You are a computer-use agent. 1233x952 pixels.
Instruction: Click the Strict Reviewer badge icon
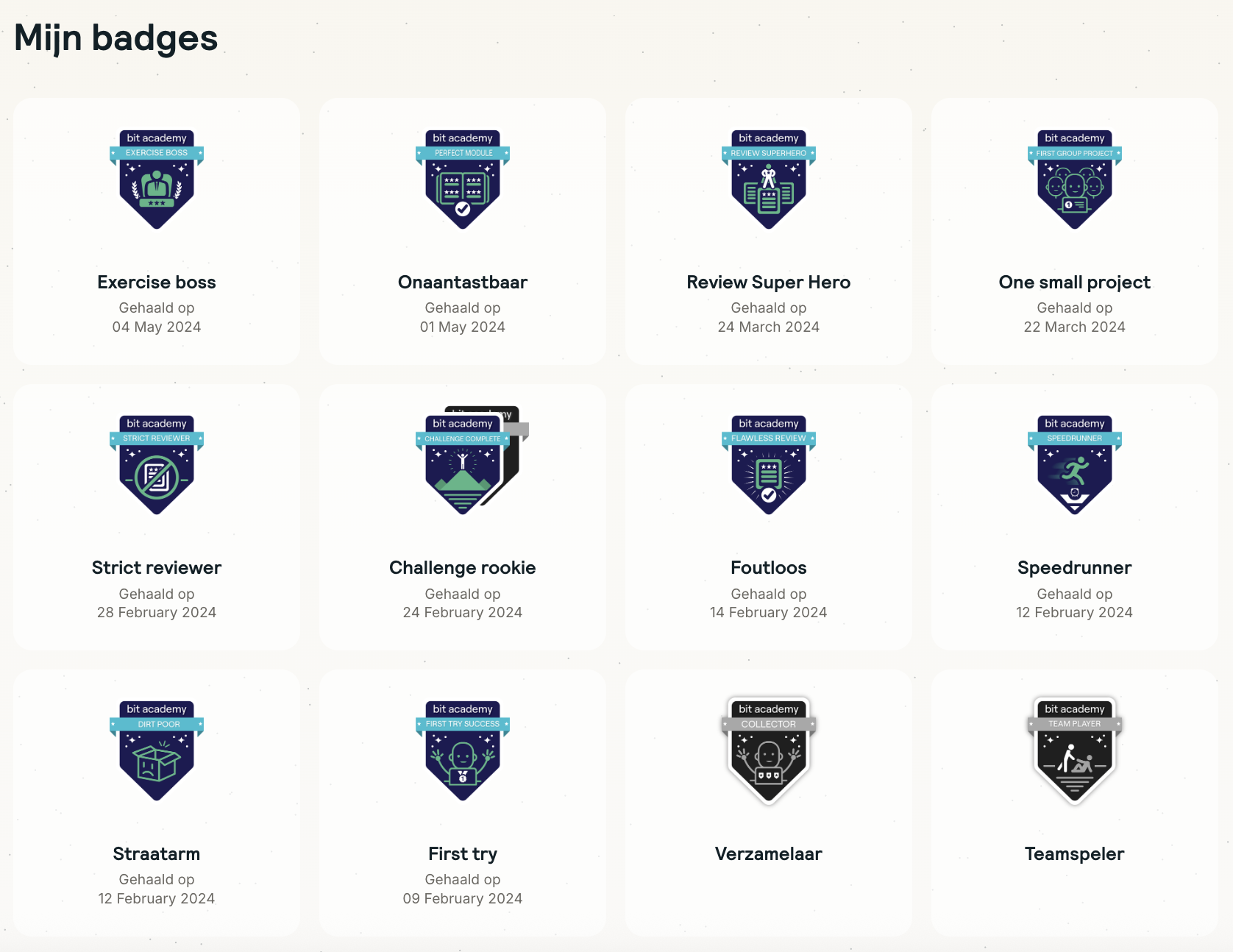(x=157, y=465)
